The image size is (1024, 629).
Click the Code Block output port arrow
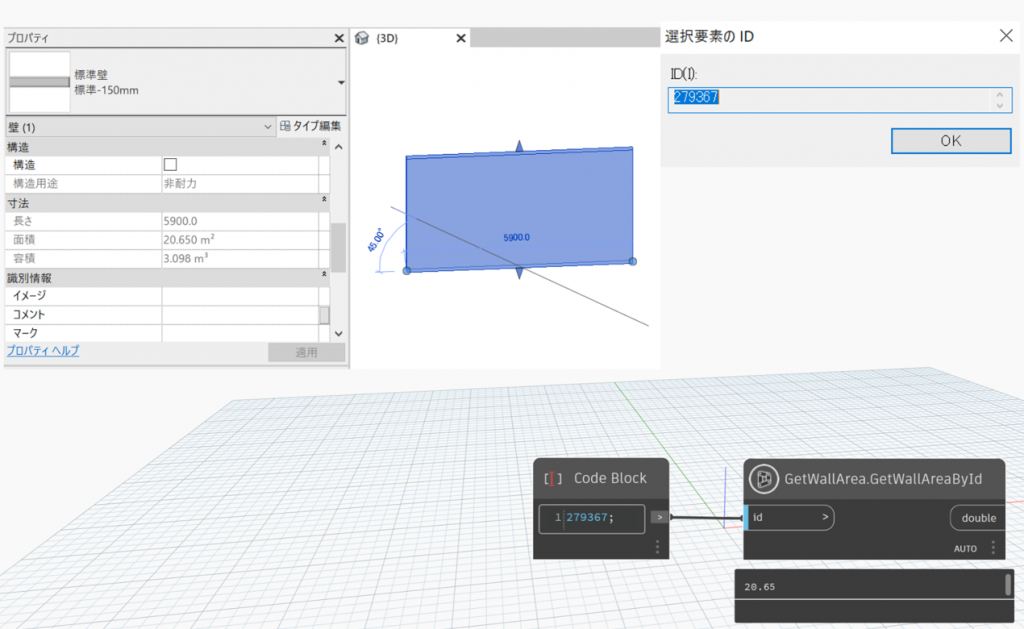pos(657,518)
